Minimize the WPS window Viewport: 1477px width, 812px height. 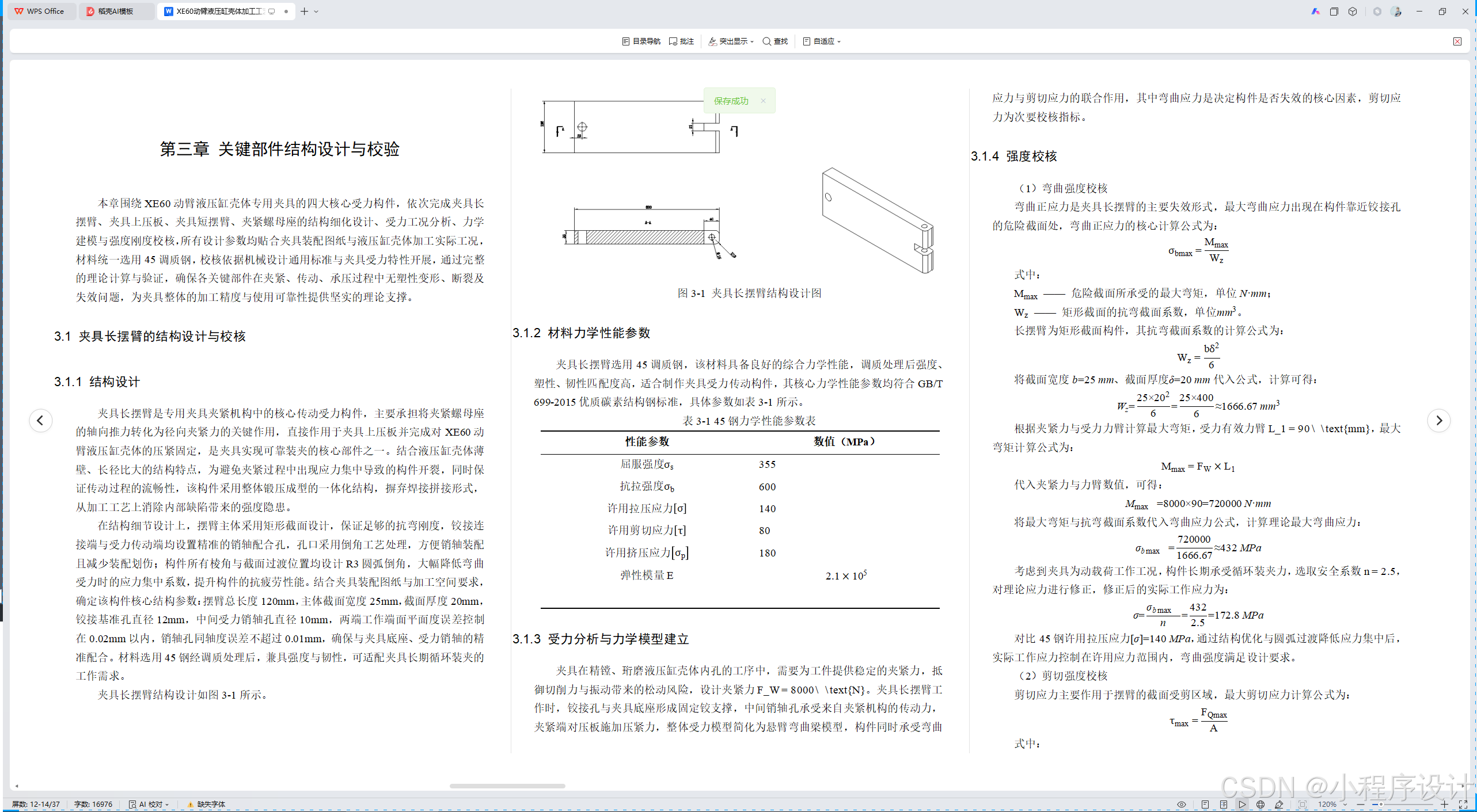pyautogui.click(x=1419, y=11)
